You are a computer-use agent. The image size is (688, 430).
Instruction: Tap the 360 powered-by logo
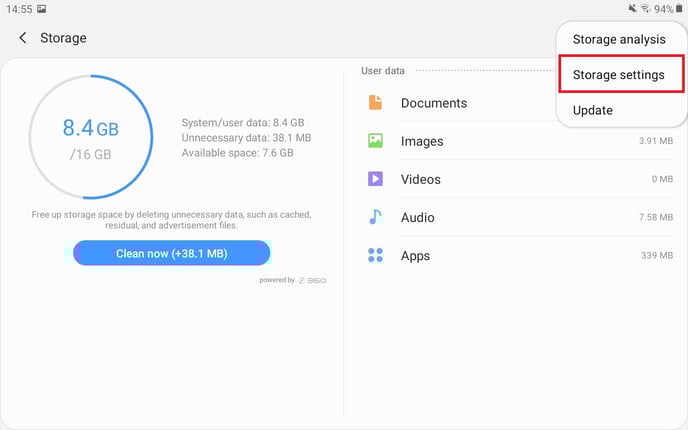(312, 280)
